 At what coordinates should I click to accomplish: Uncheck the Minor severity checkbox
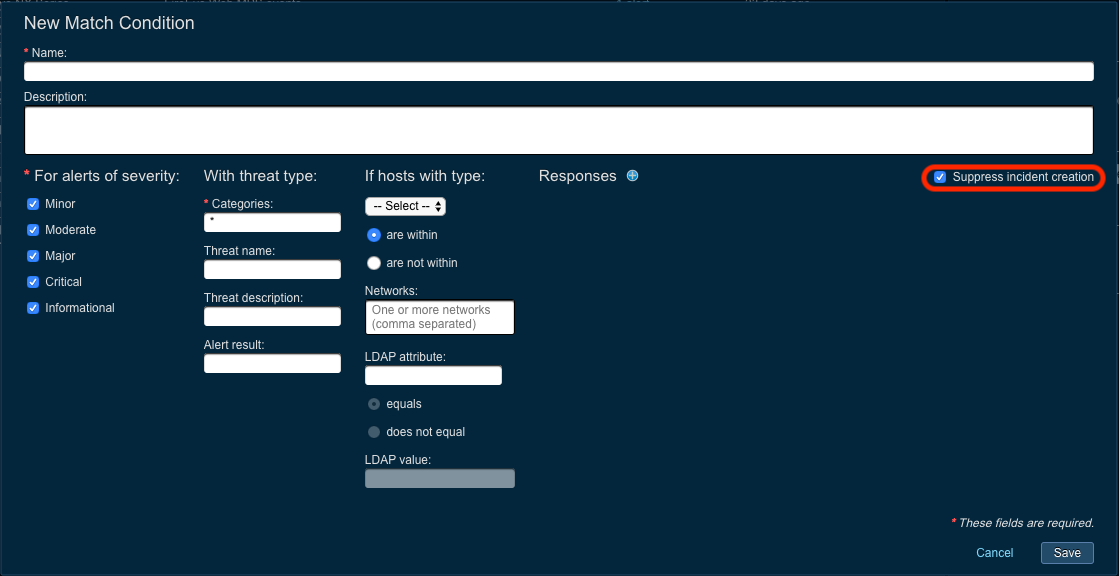coord(33,204)
